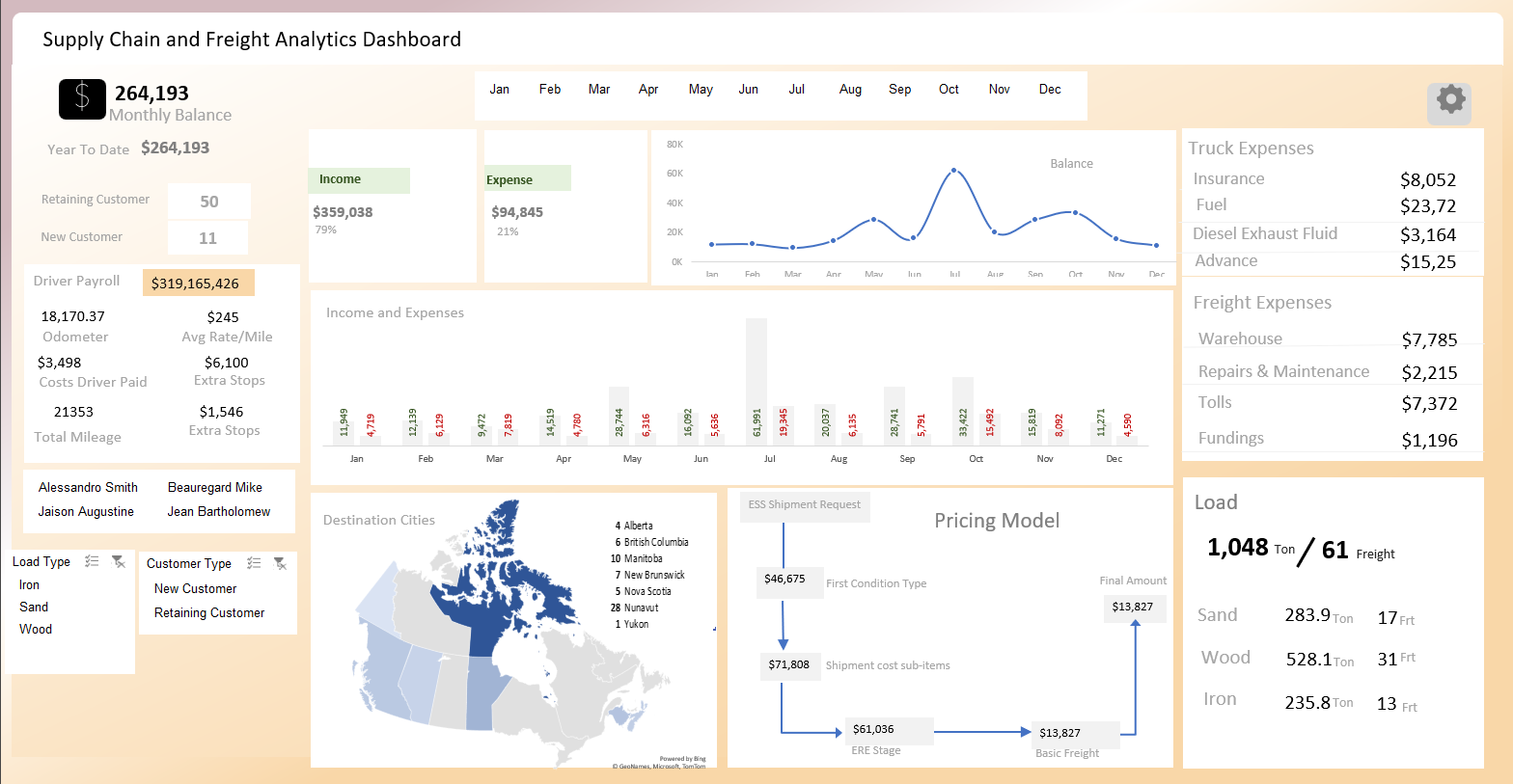Click the ESS Shipment Request box
This screenshot has width=1513, height=784.
(x=805, y=505)
